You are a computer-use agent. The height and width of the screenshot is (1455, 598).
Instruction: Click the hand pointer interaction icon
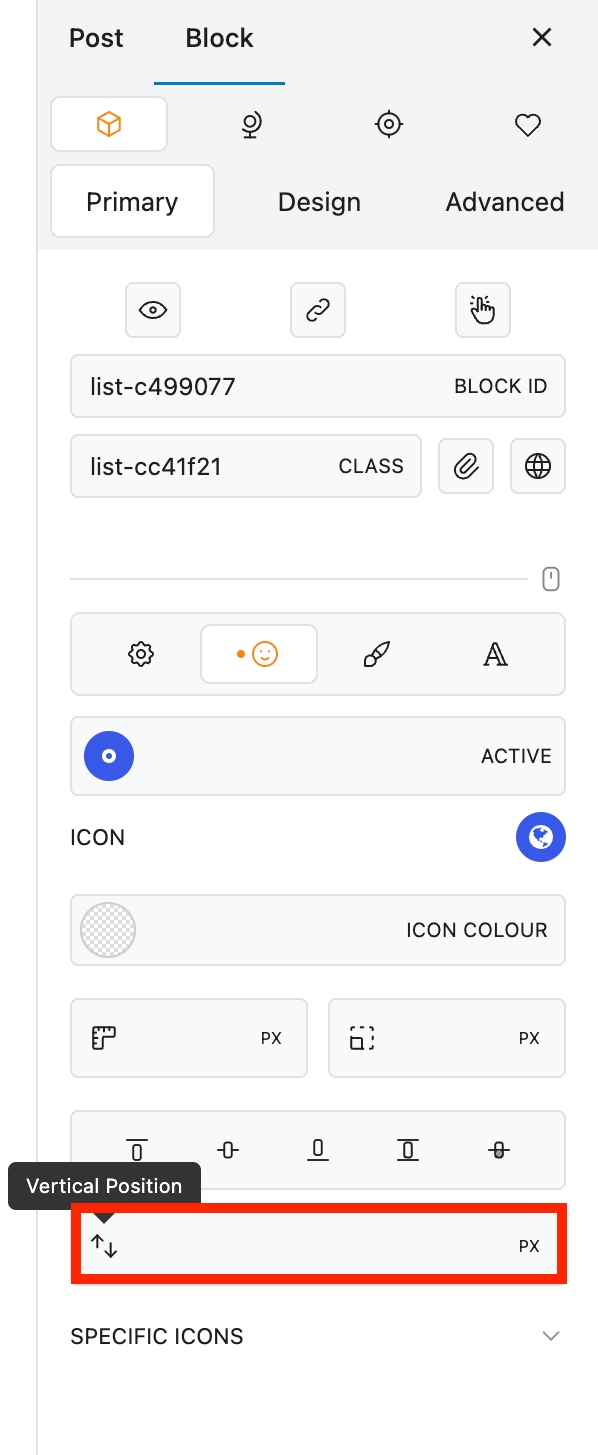point(483,310)
